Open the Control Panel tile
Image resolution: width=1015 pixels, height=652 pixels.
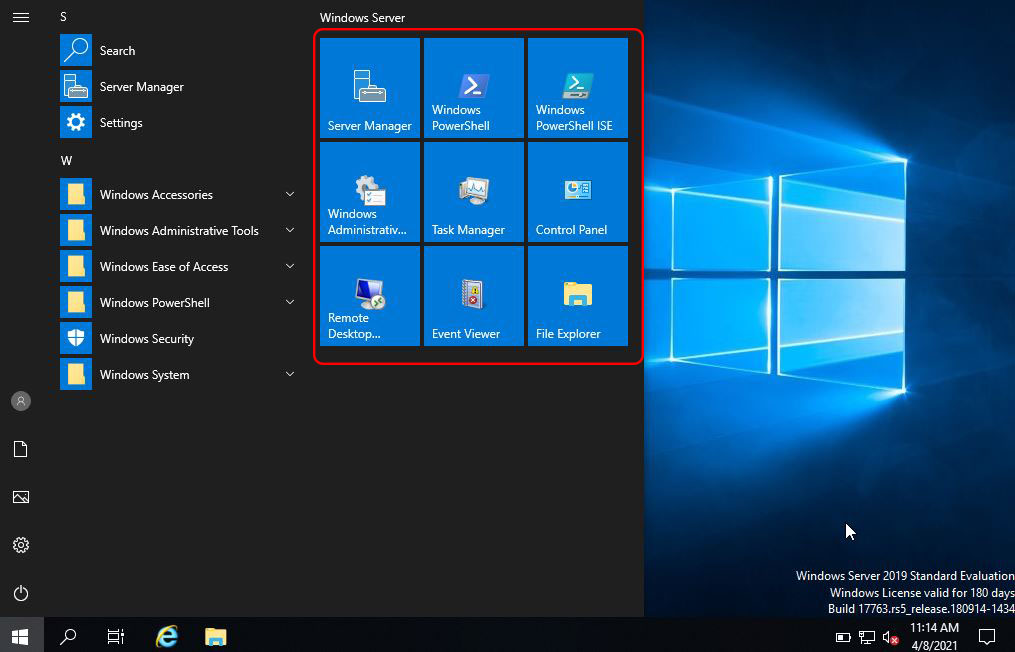[x=577, y=191]
